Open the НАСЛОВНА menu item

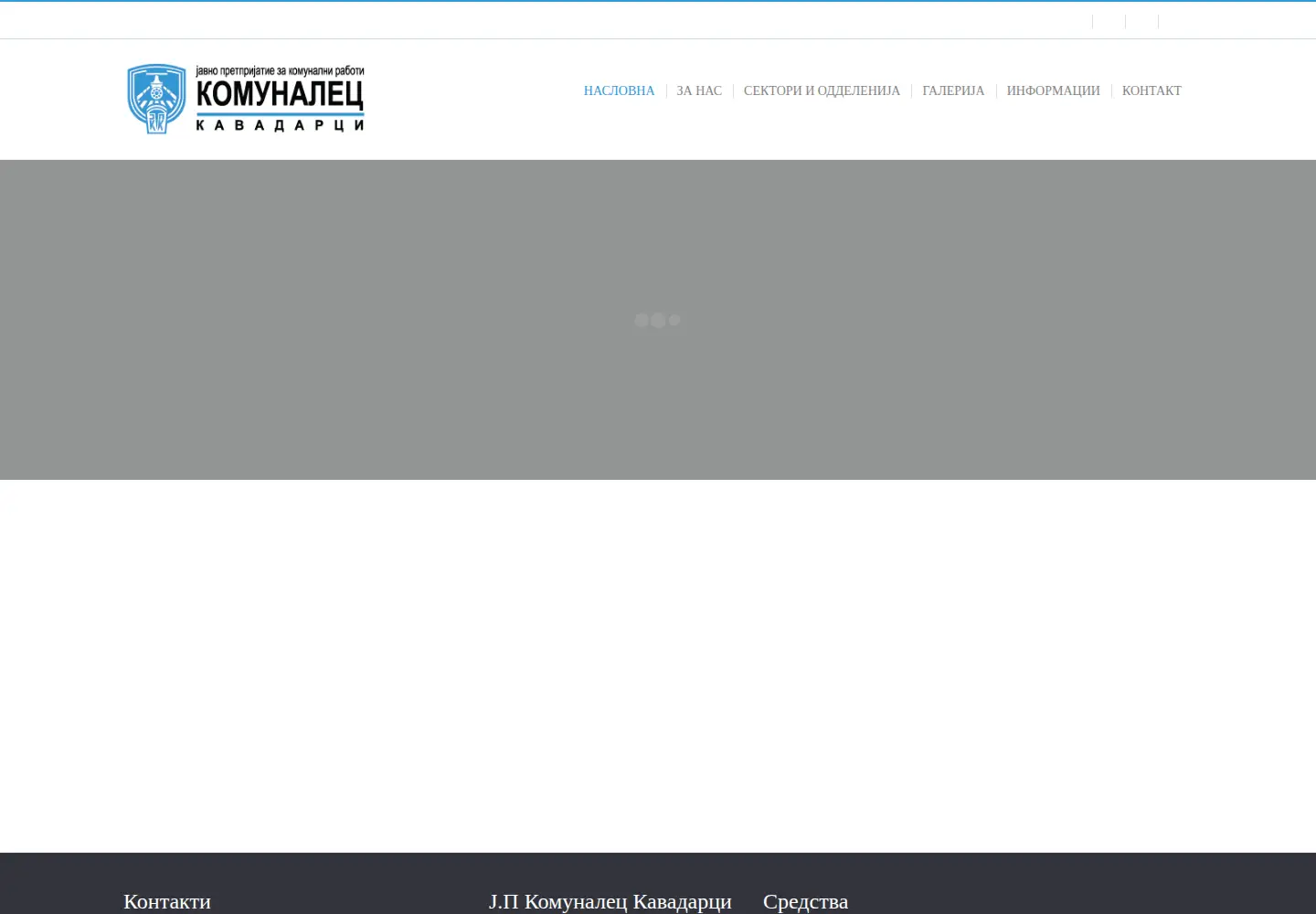click(619, 90)
